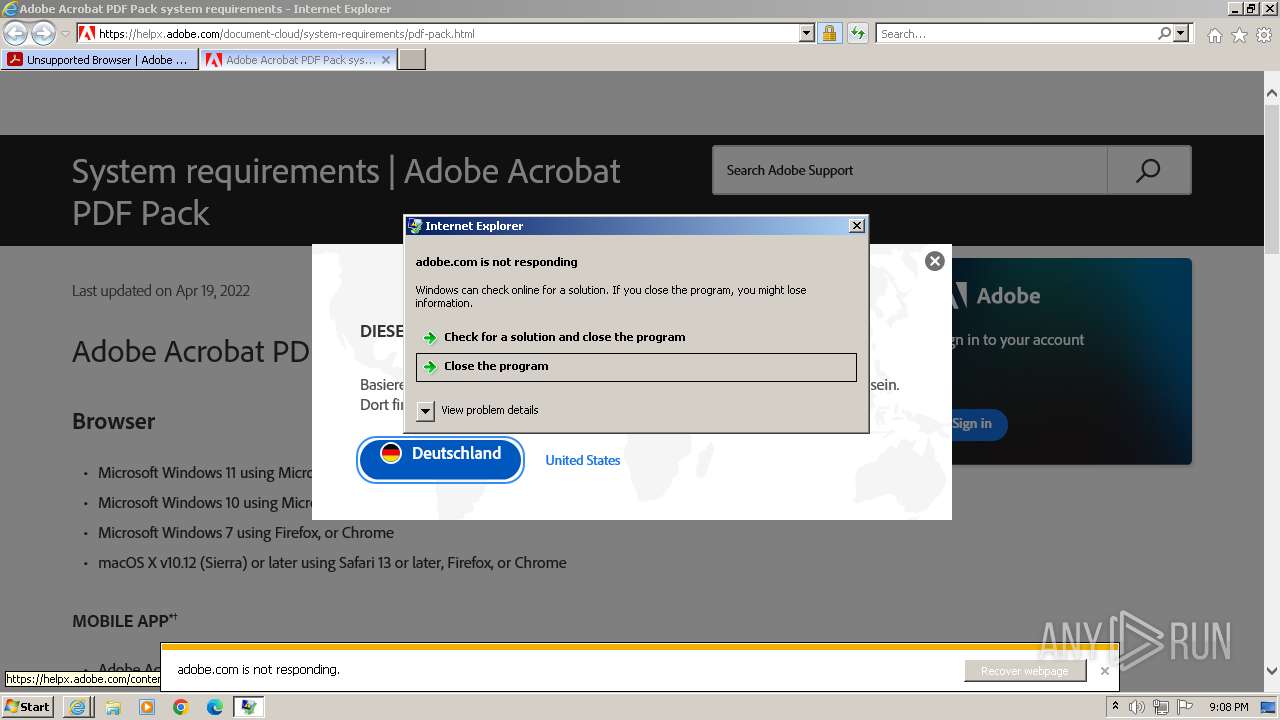This screenshot has height=720, width=1280.
Task: Open the address bar dropdown arrow
Action: click(x=807, y=33)
